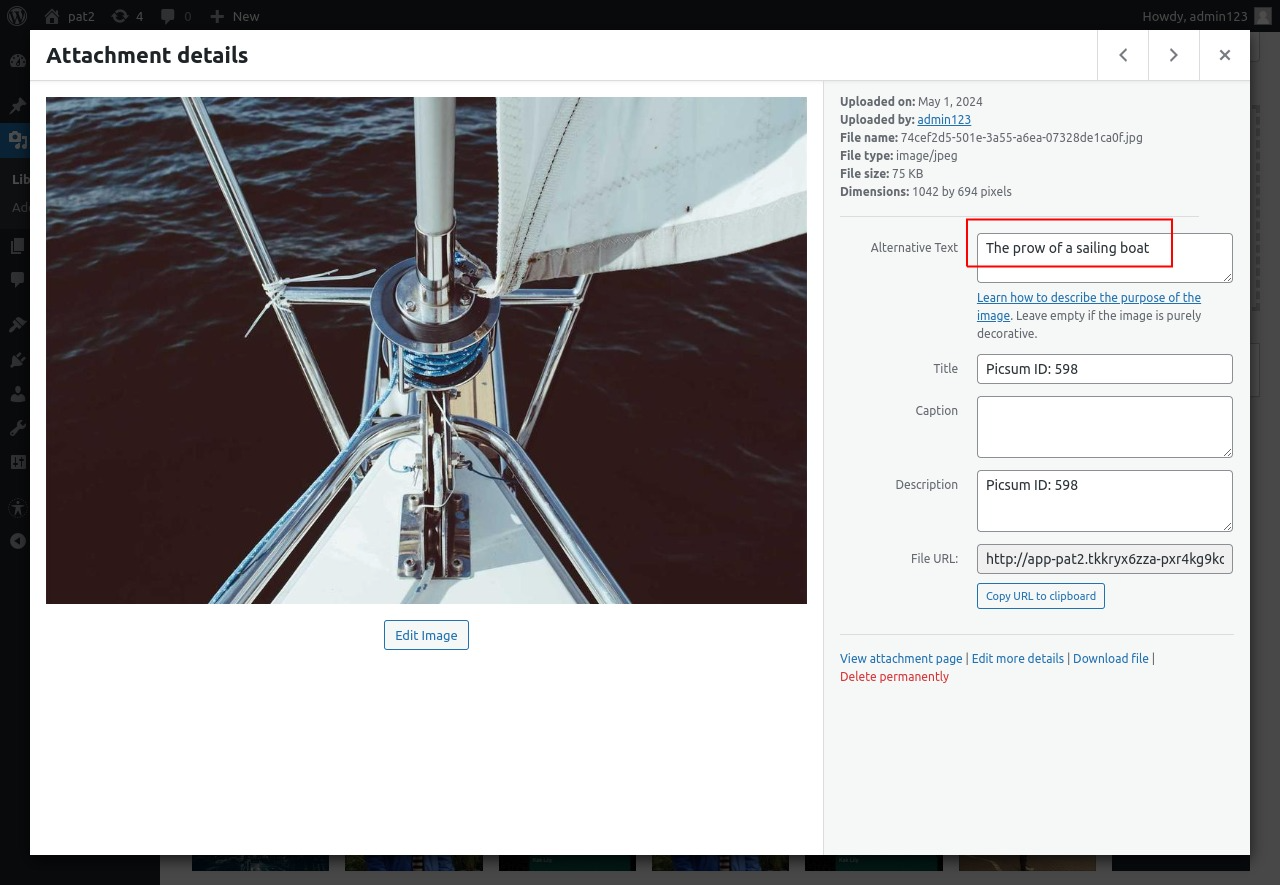Click the sailing boat image preview
Image resolution: width=1280 pixels, height=885 pixels.
pos(426,350)
